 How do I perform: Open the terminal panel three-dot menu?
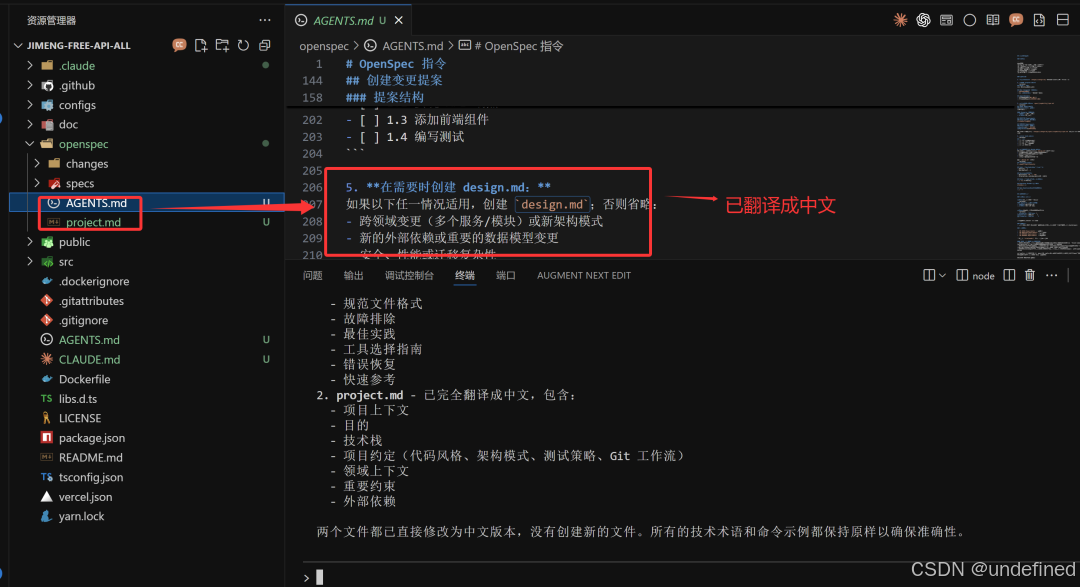pyautogui.click(x=1052, y=276)
